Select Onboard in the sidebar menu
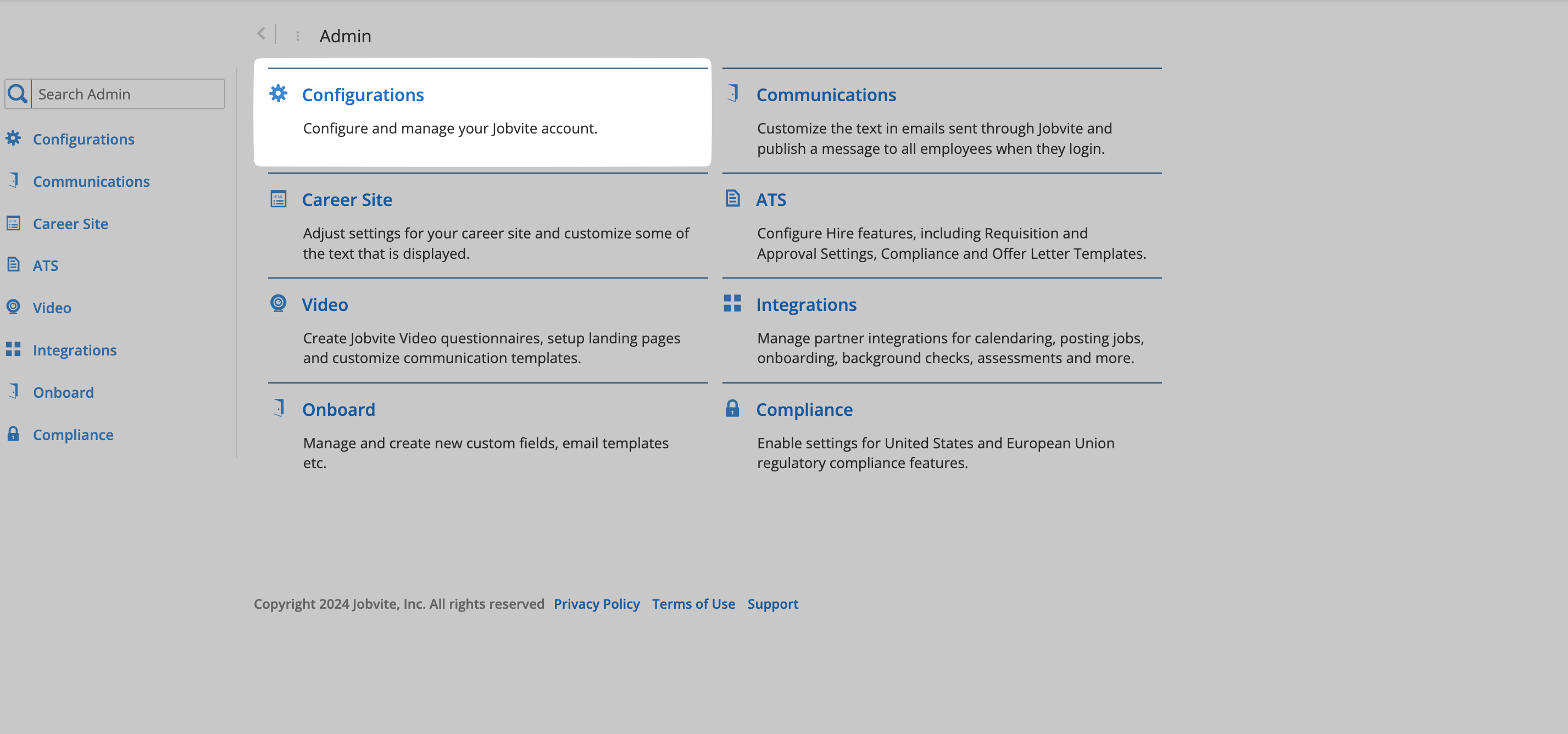Image resolution: width=1568 pixels, height=734 pixels. [63, 393]
